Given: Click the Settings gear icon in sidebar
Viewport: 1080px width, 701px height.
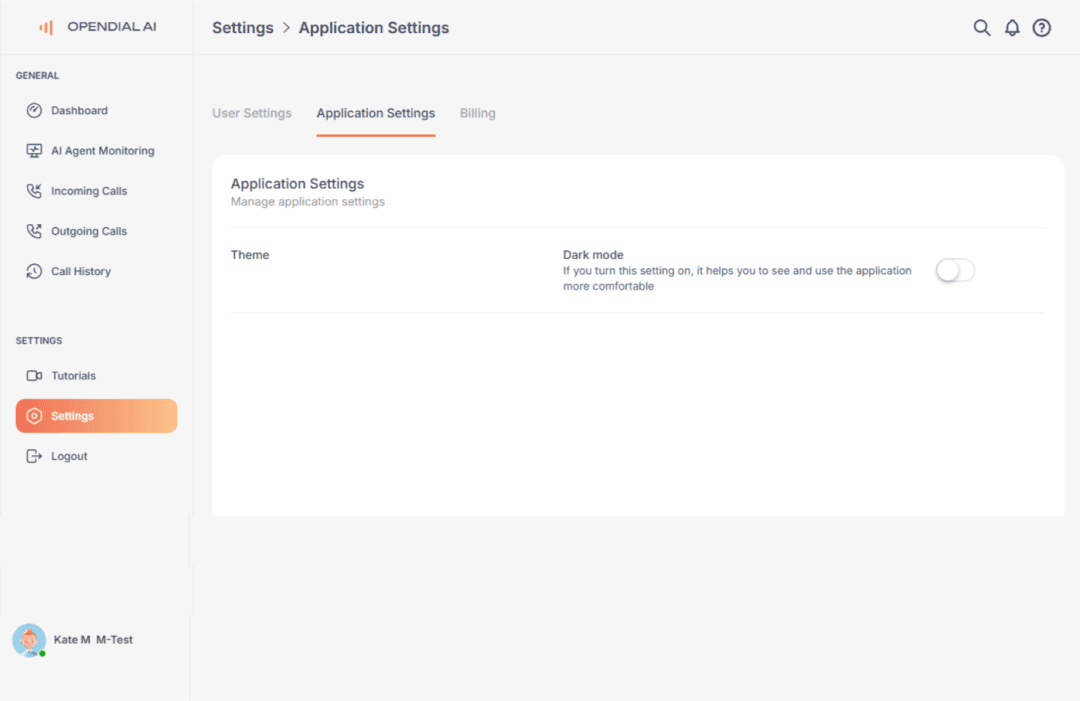Looking at the screenshot, I should [x=33, y=415].
